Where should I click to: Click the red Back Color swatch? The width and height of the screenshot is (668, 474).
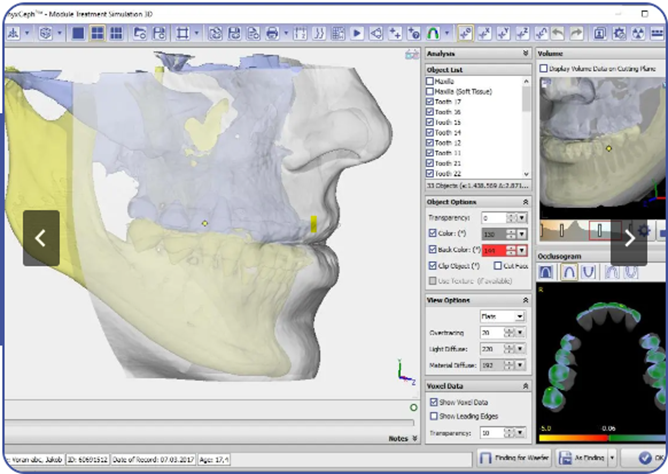click(x=495, y=249)
